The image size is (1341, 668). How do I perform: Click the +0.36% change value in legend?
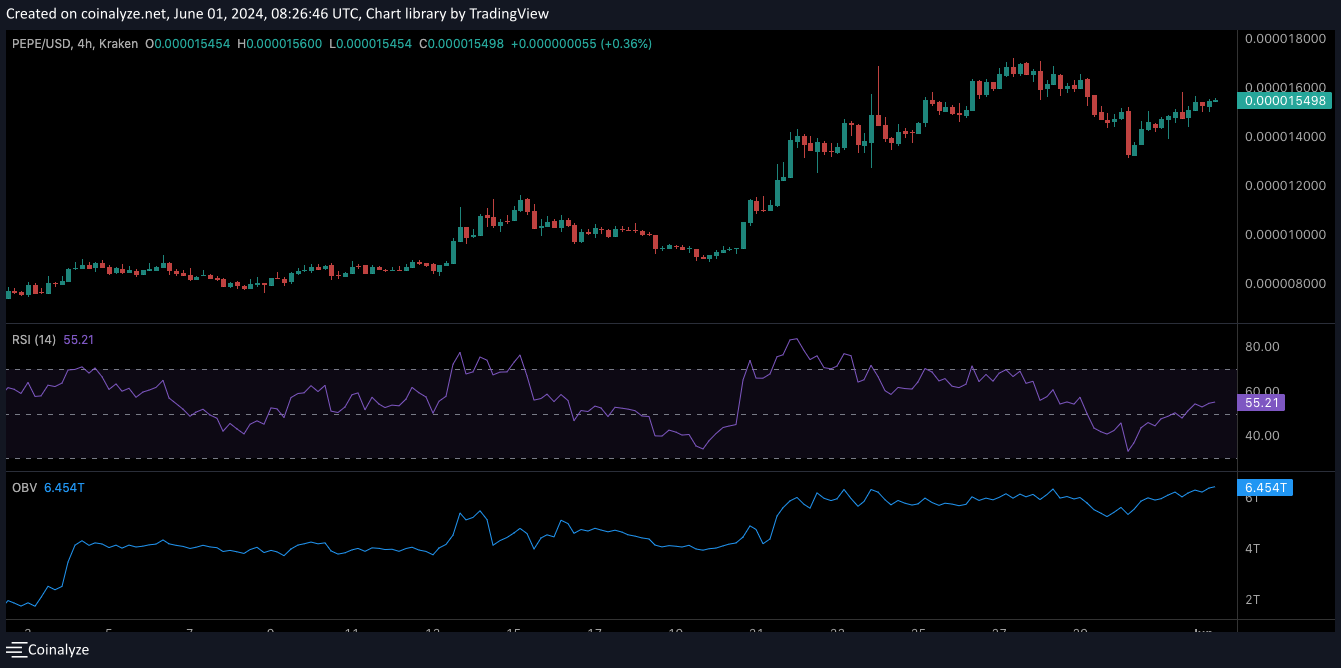click(x=625, y=44)
